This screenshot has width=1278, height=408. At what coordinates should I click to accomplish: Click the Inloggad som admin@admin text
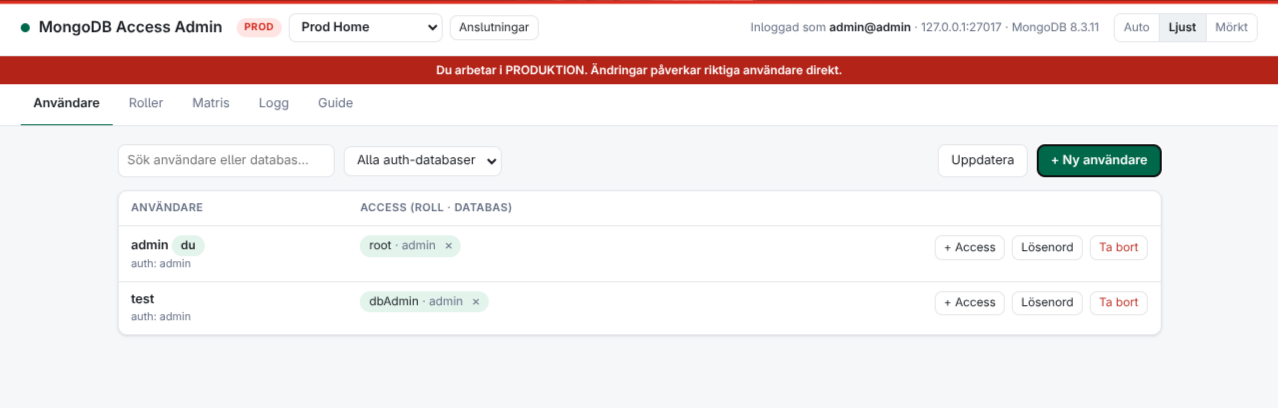click(830, 28)
